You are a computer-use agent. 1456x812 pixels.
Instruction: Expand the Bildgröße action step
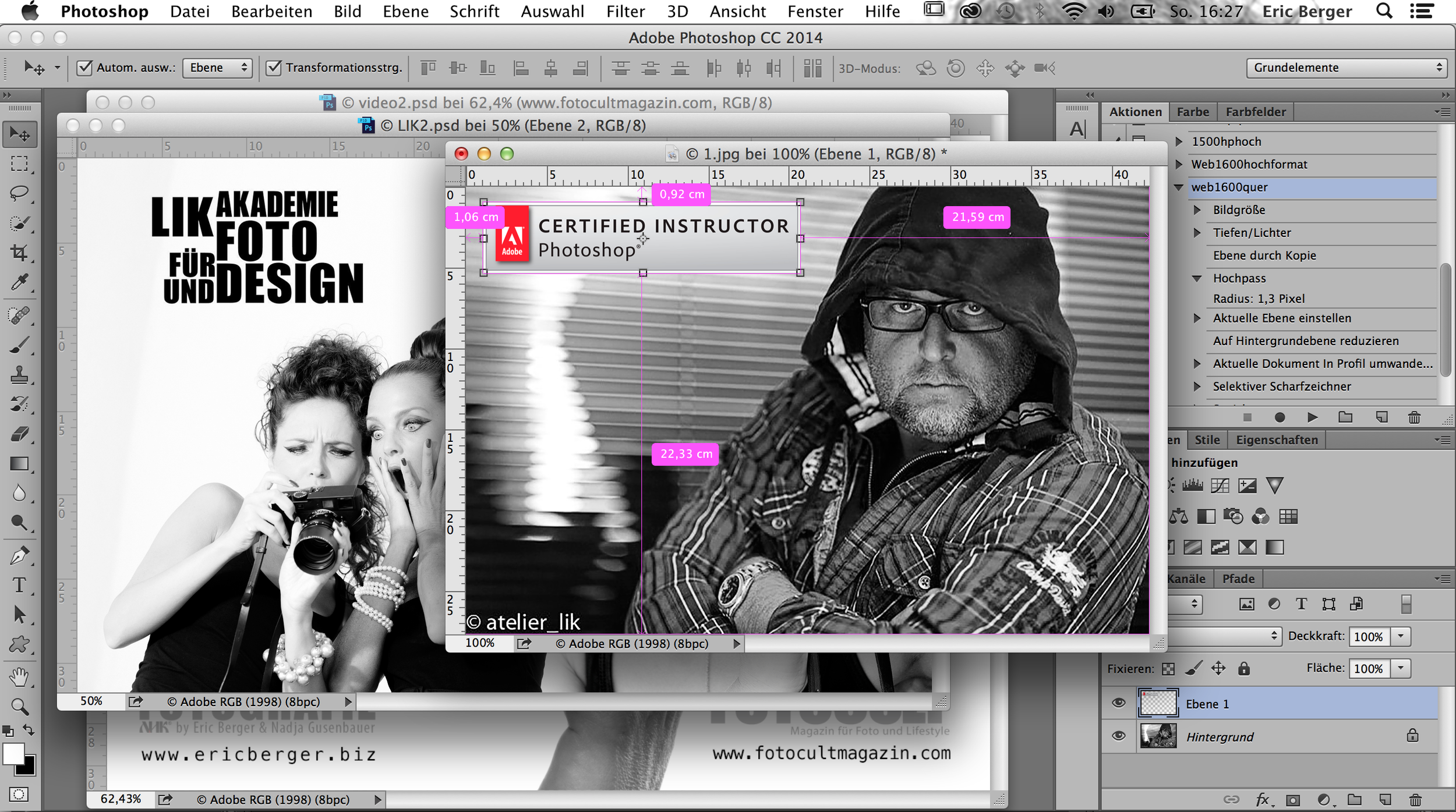(x=1197, y=210)
